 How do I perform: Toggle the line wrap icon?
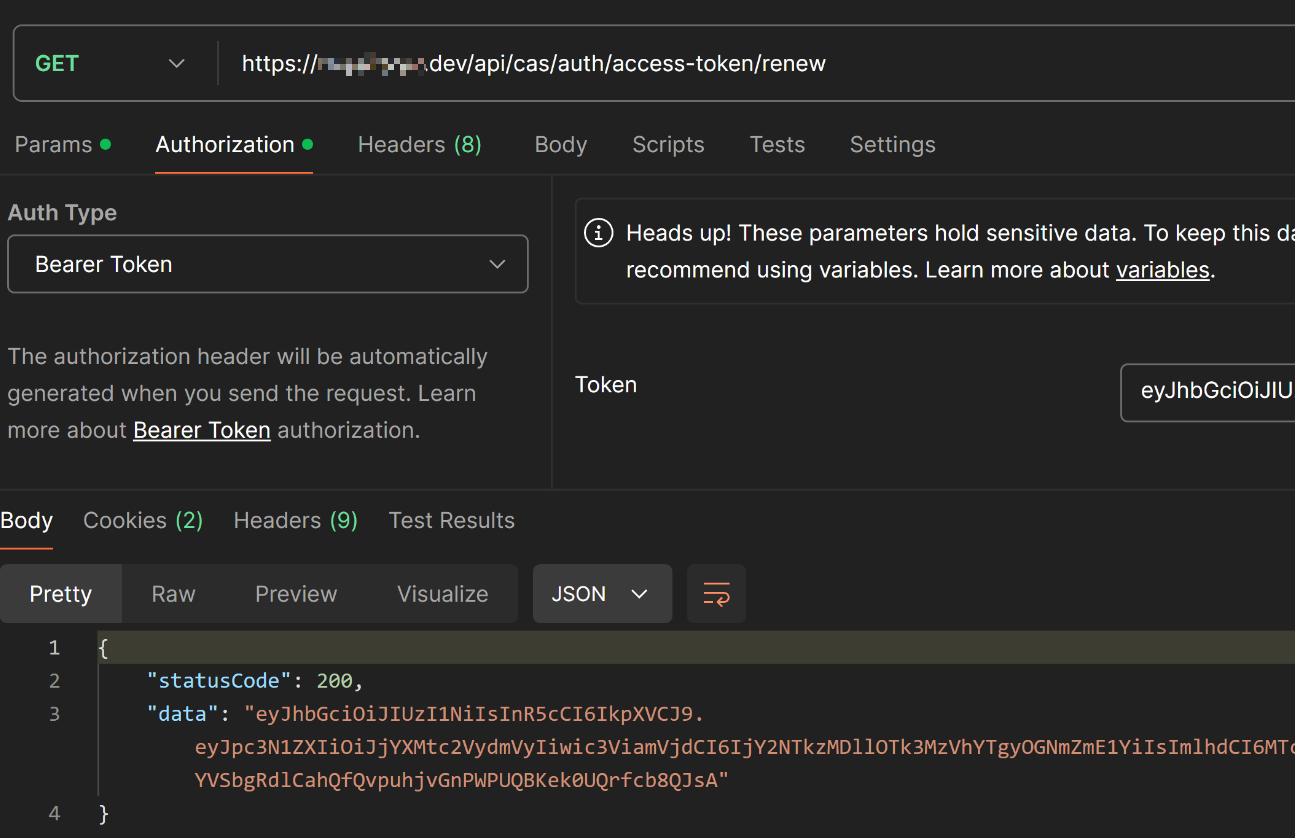click(x=717, y=594)
